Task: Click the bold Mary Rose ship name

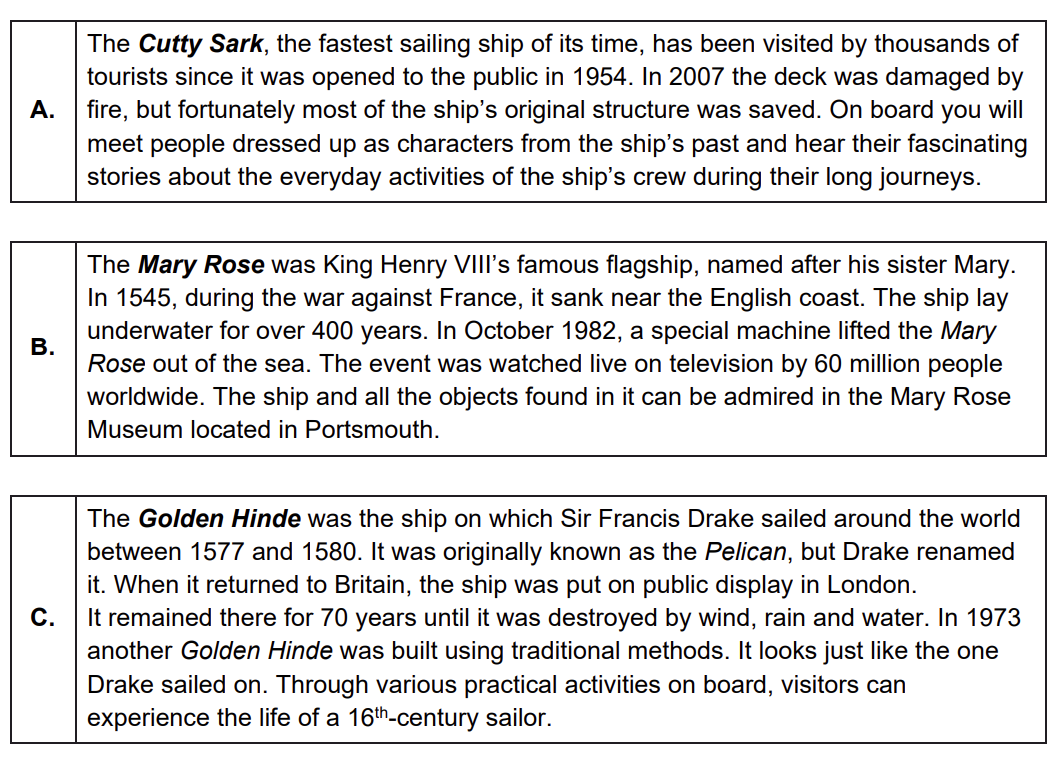Action: 200,265
